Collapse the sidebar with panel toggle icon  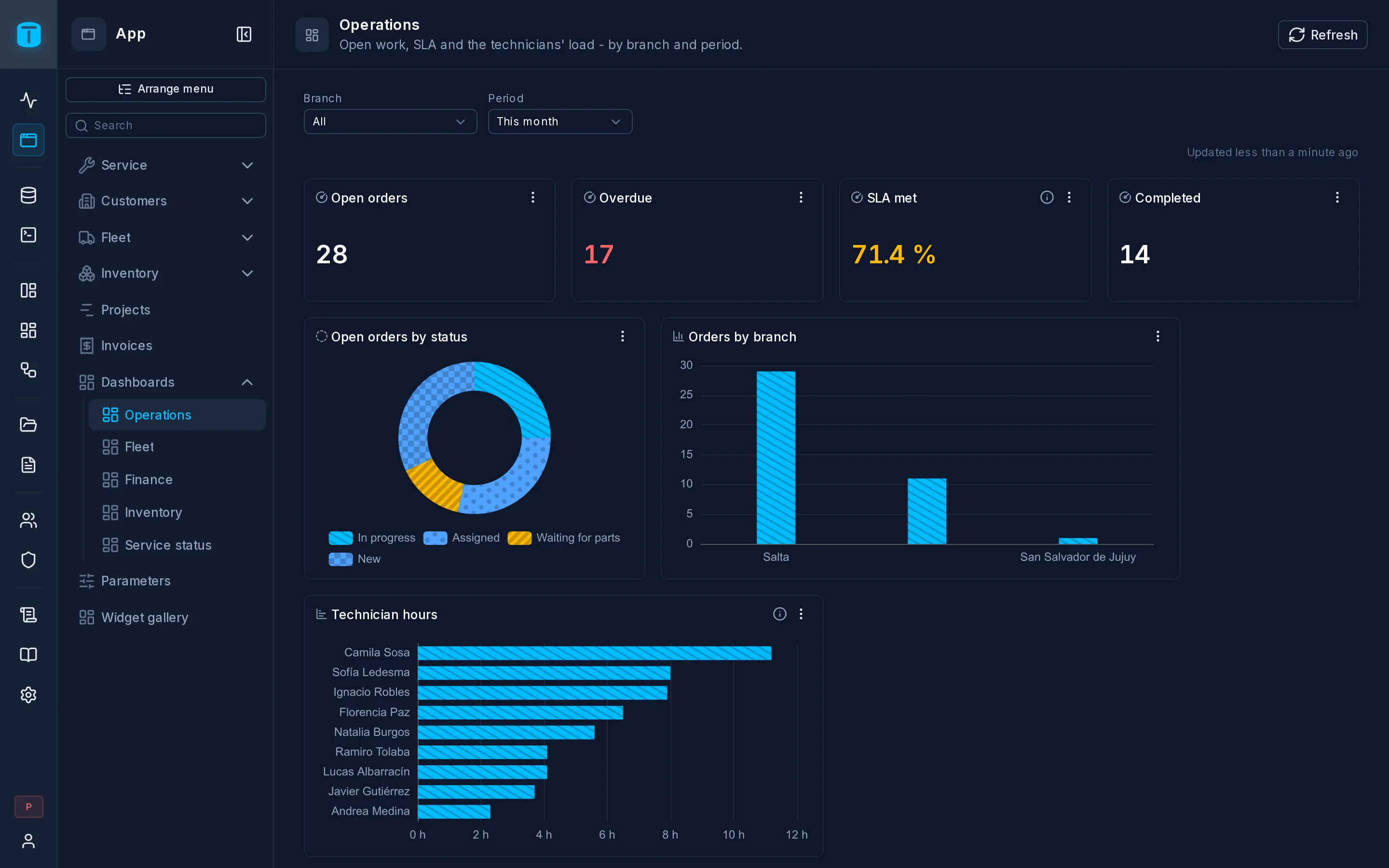(244, 34)
